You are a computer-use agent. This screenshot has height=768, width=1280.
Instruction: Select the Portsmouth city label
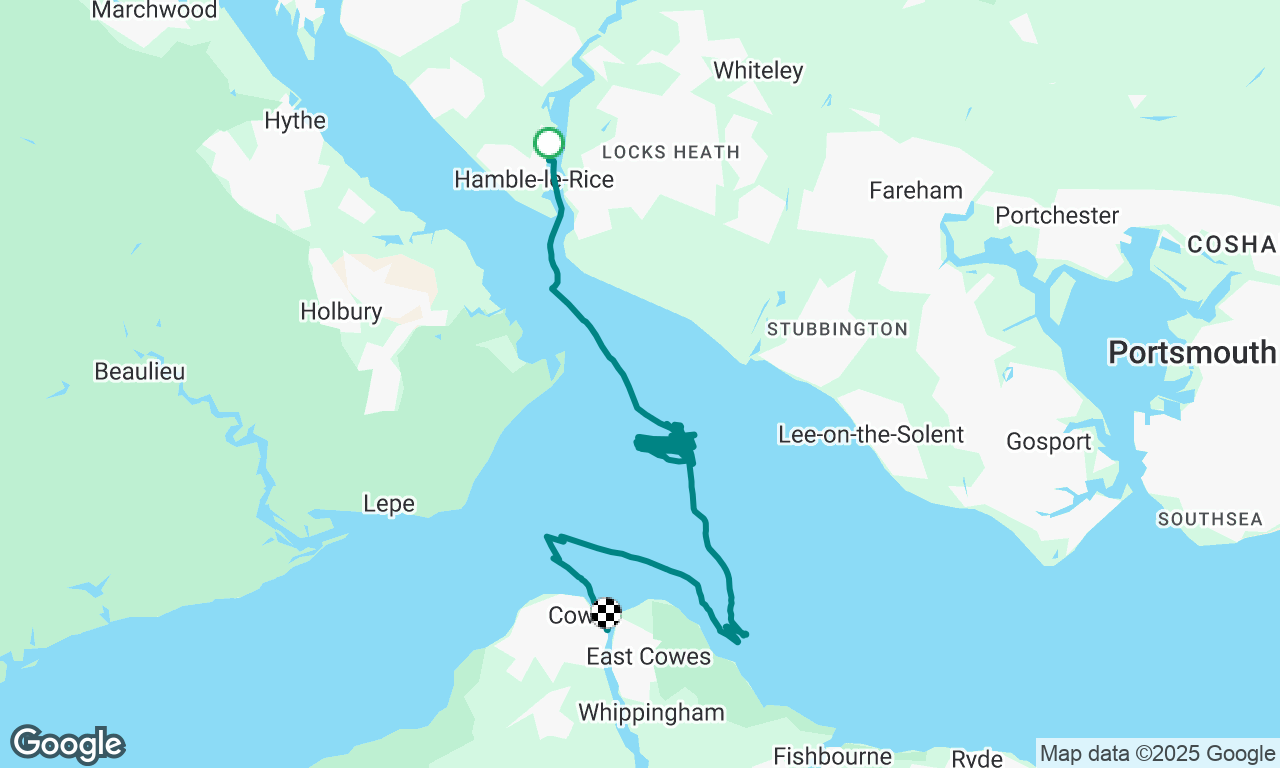1192,352
